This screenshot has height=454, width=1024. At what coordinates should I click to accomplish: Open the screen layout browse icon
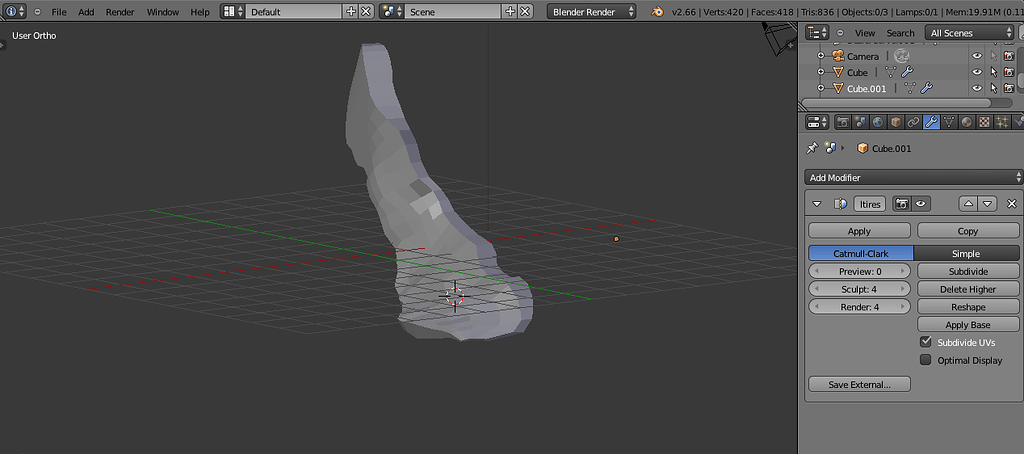pos(233,12)
